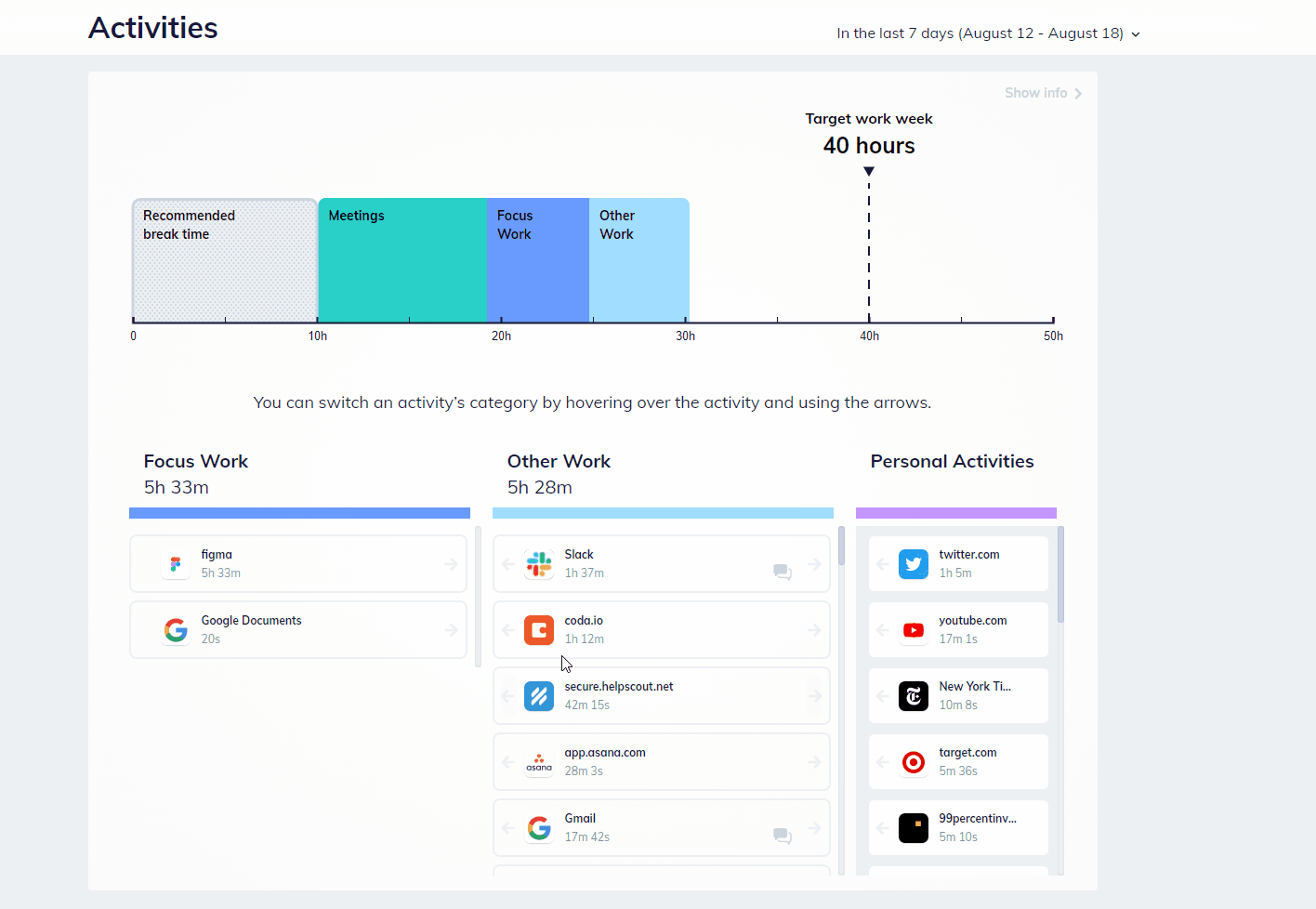1316x909 pixels.
Task: Expand the Show info panel
Action: click(1044, 93)
